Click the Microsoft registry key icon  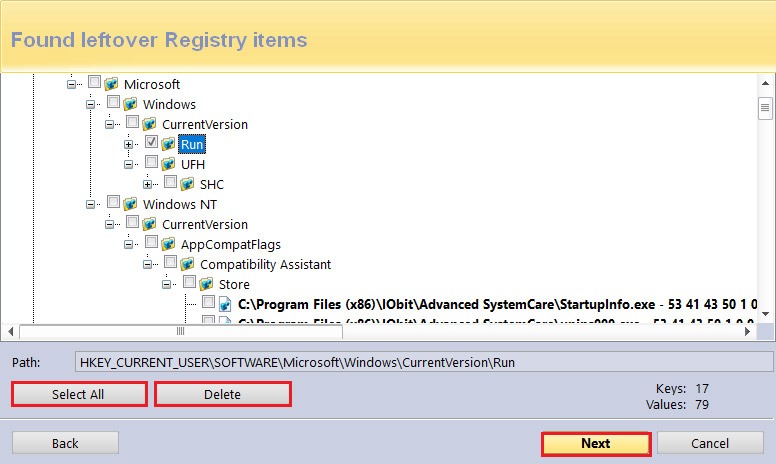pyautogui.click(x=111, y=84)
